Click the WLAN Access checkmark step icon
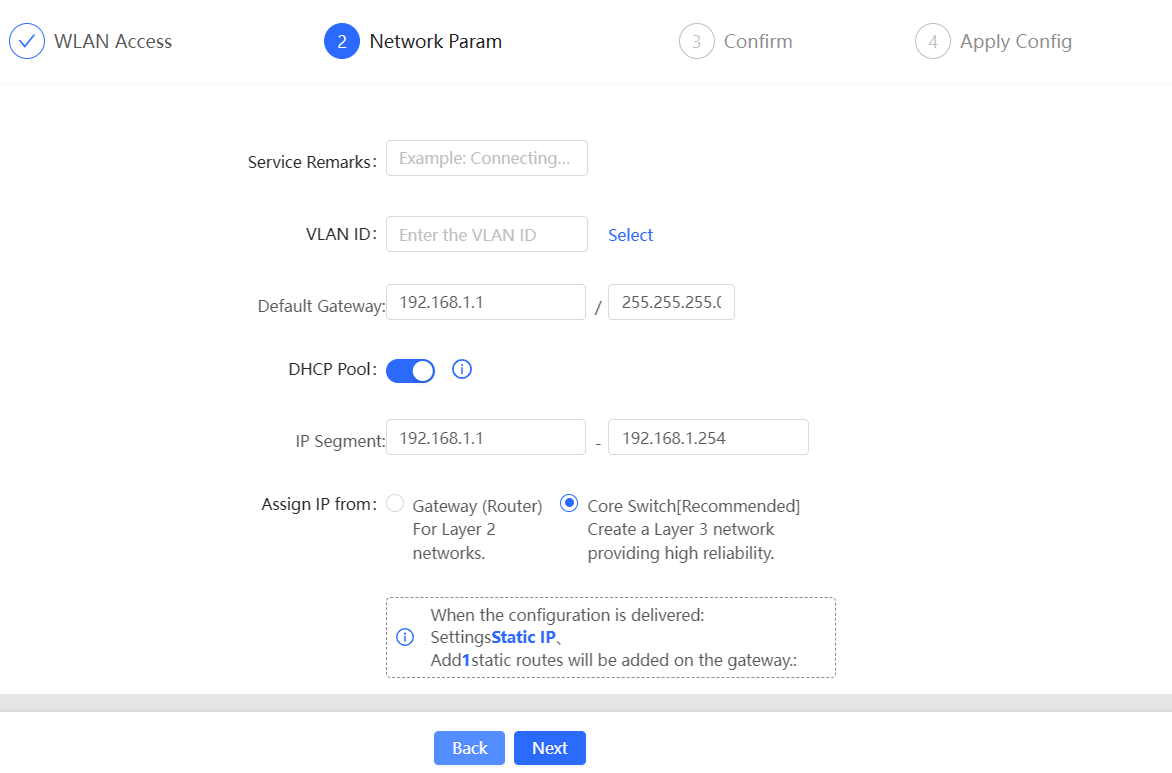 [x=27, y=41]
